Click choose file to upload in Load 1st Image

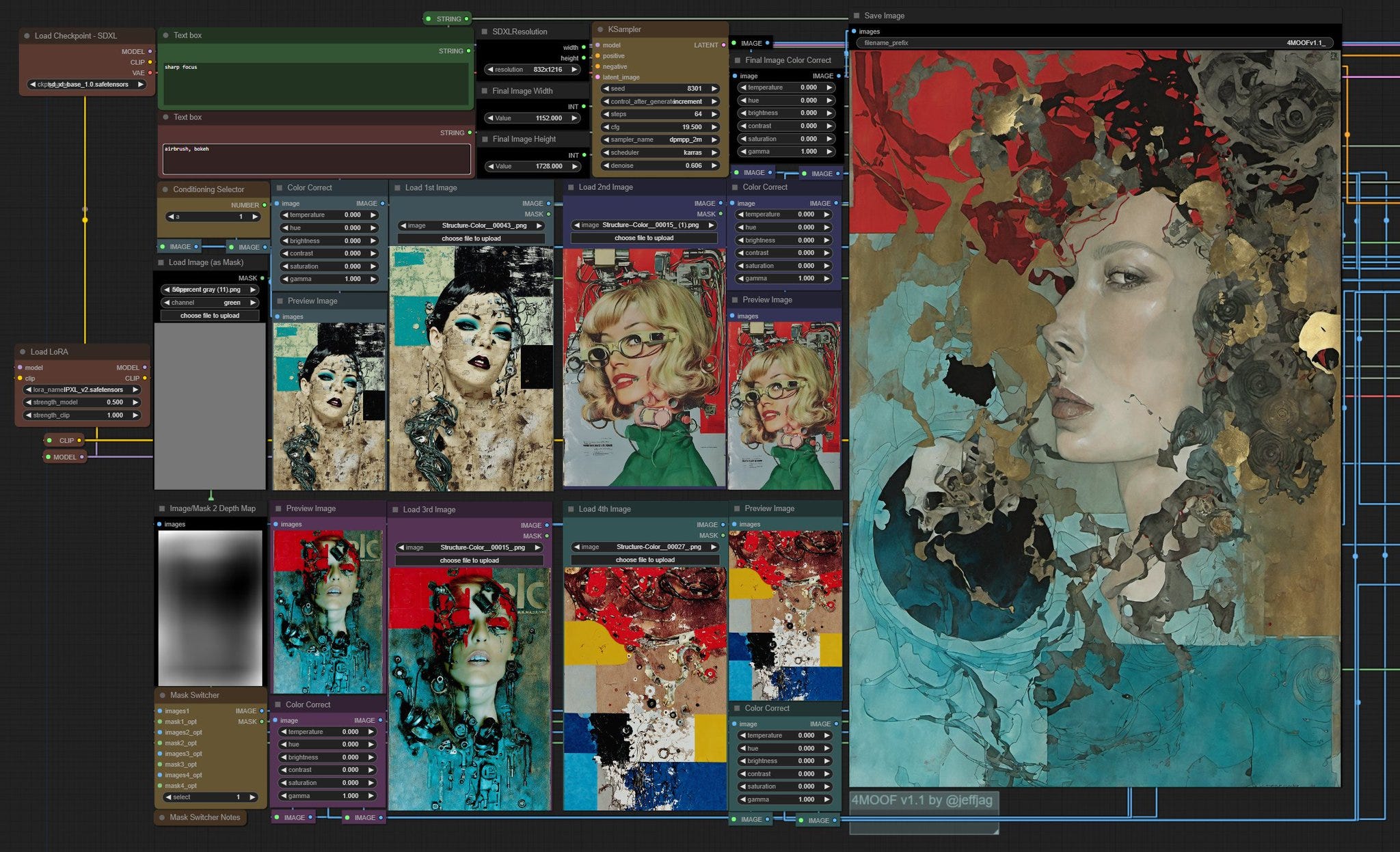[471, 238]
